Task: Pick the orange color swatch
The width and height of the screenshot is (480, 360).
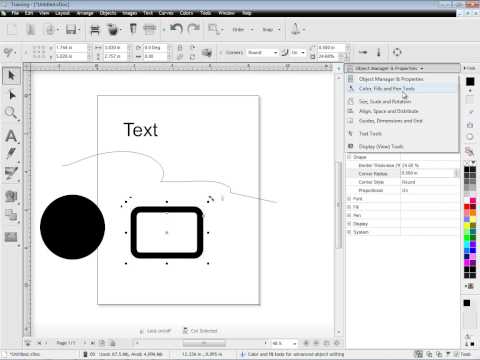Action: point(473,213)
